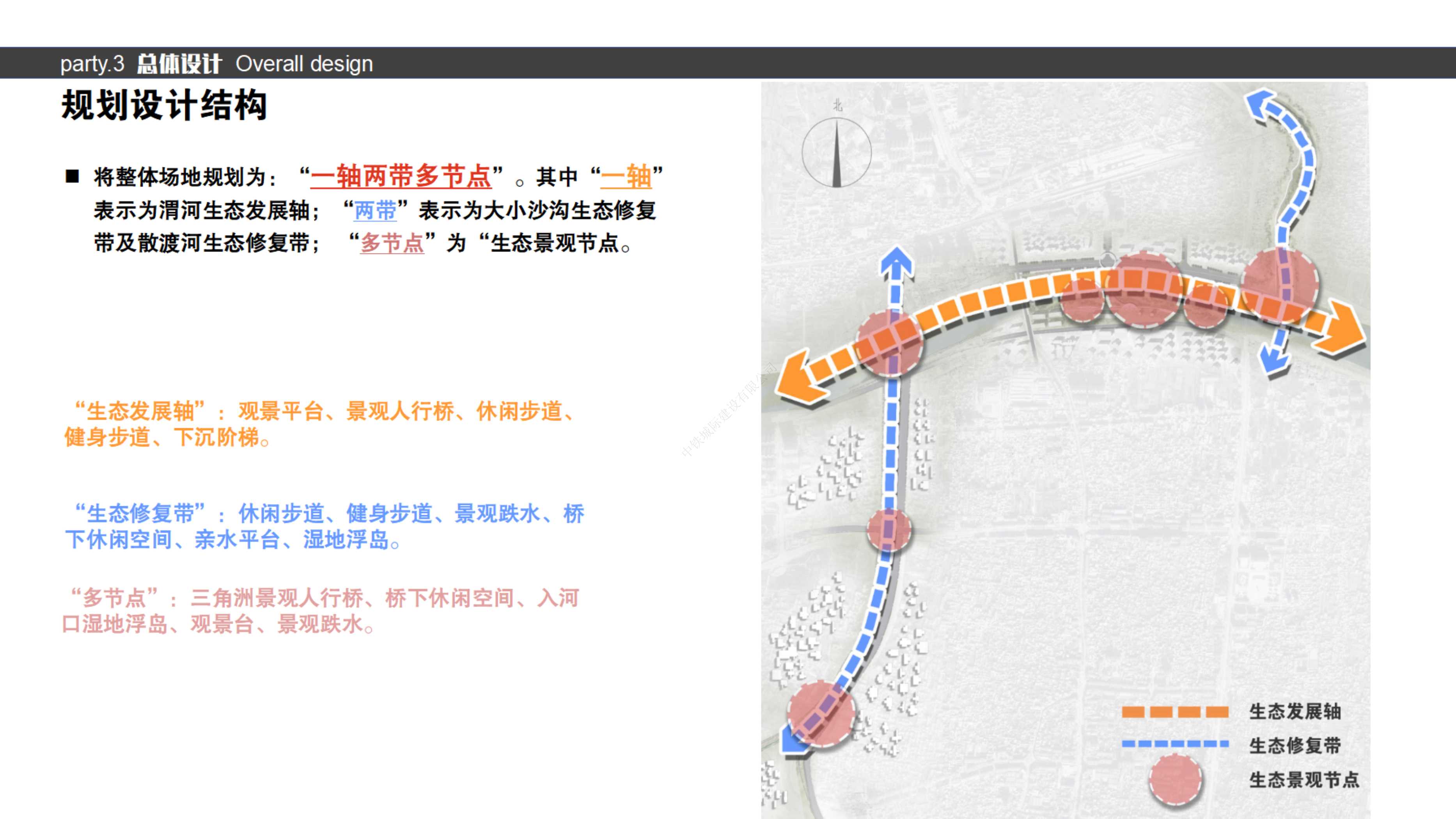Click the small pink node midway along the vertical blue belt

click(888, 530)
